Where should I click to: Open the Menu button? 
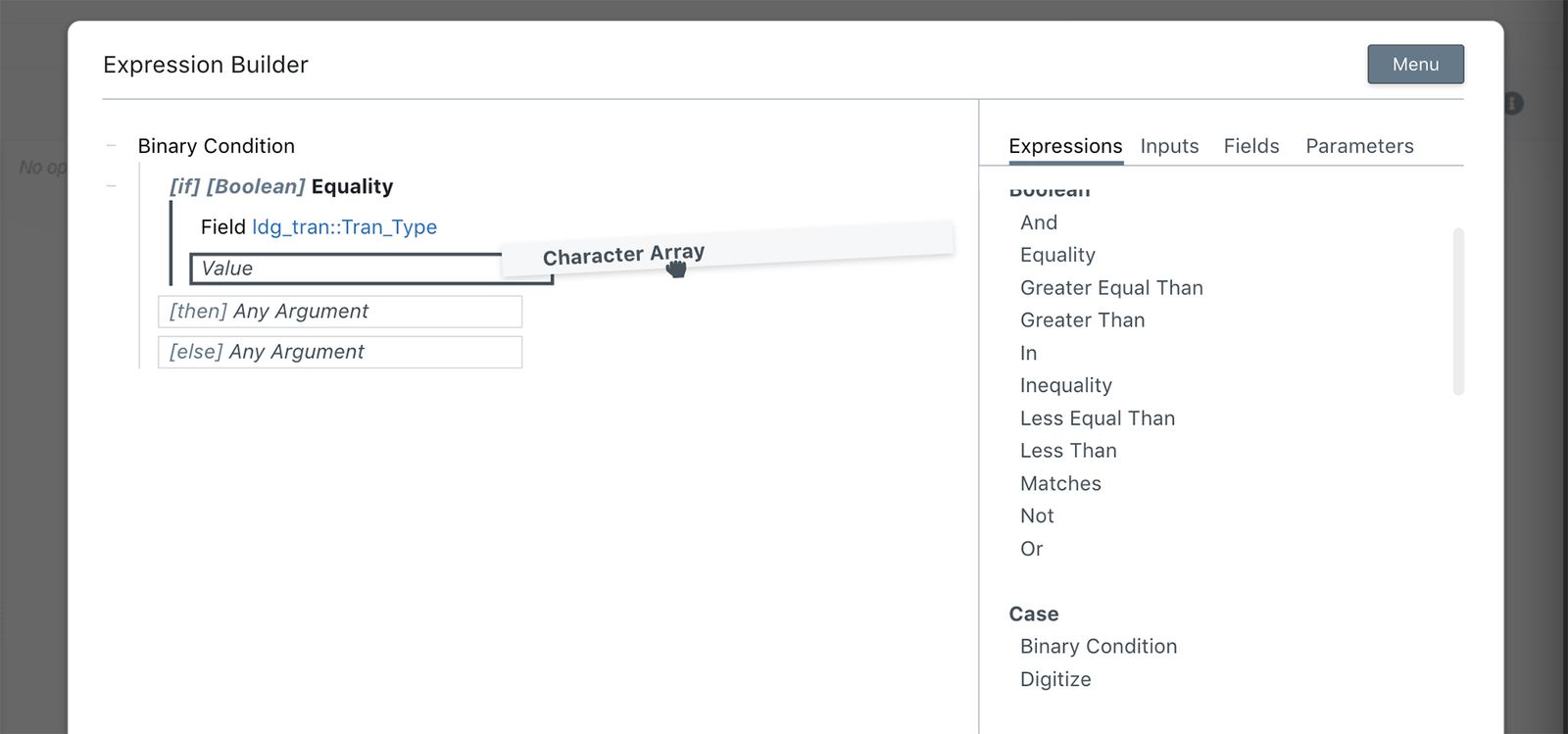[1415, 64]
